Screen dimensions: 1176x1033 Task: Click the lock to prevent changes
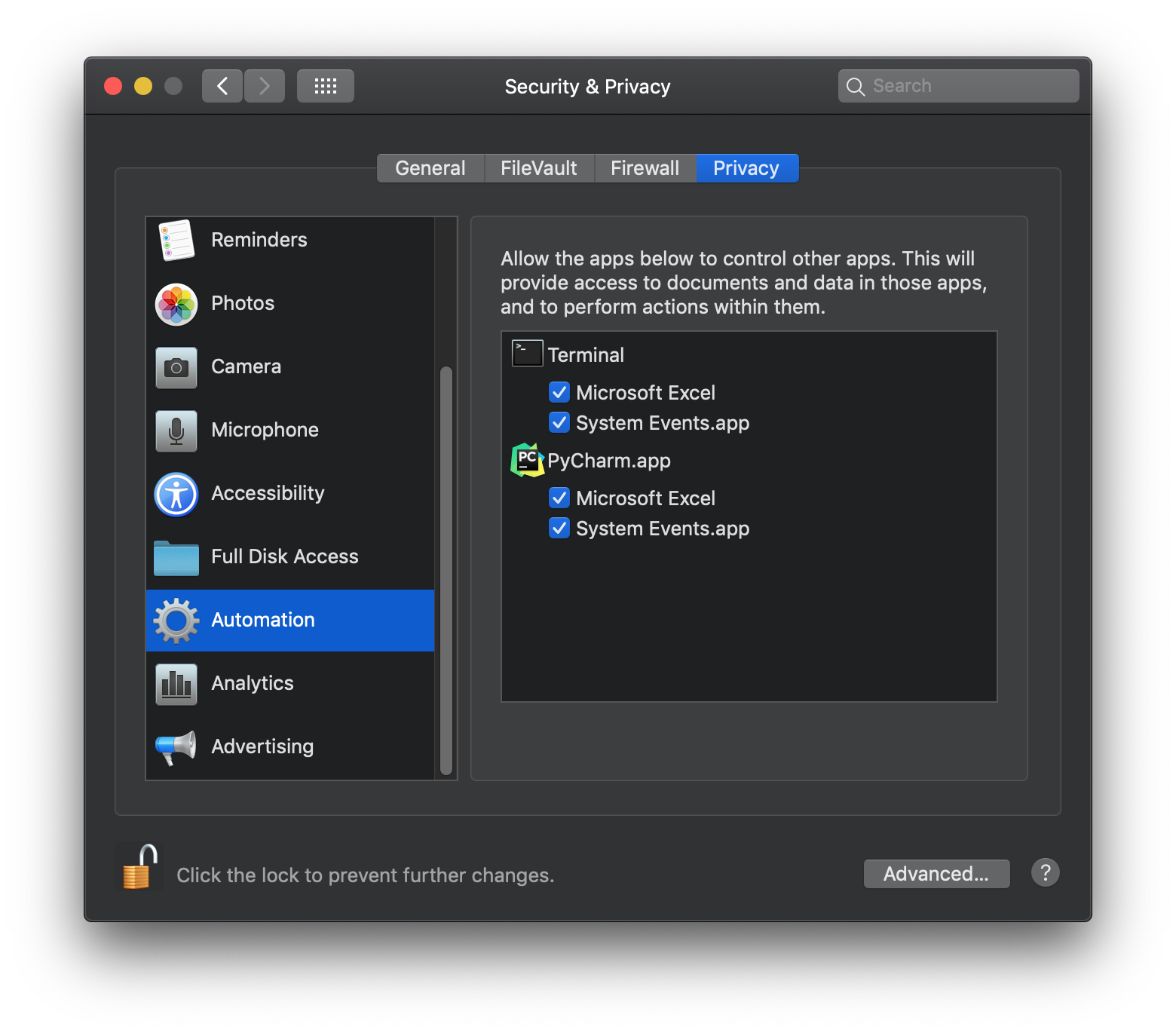pyautogui.click(x=140, y=866)
